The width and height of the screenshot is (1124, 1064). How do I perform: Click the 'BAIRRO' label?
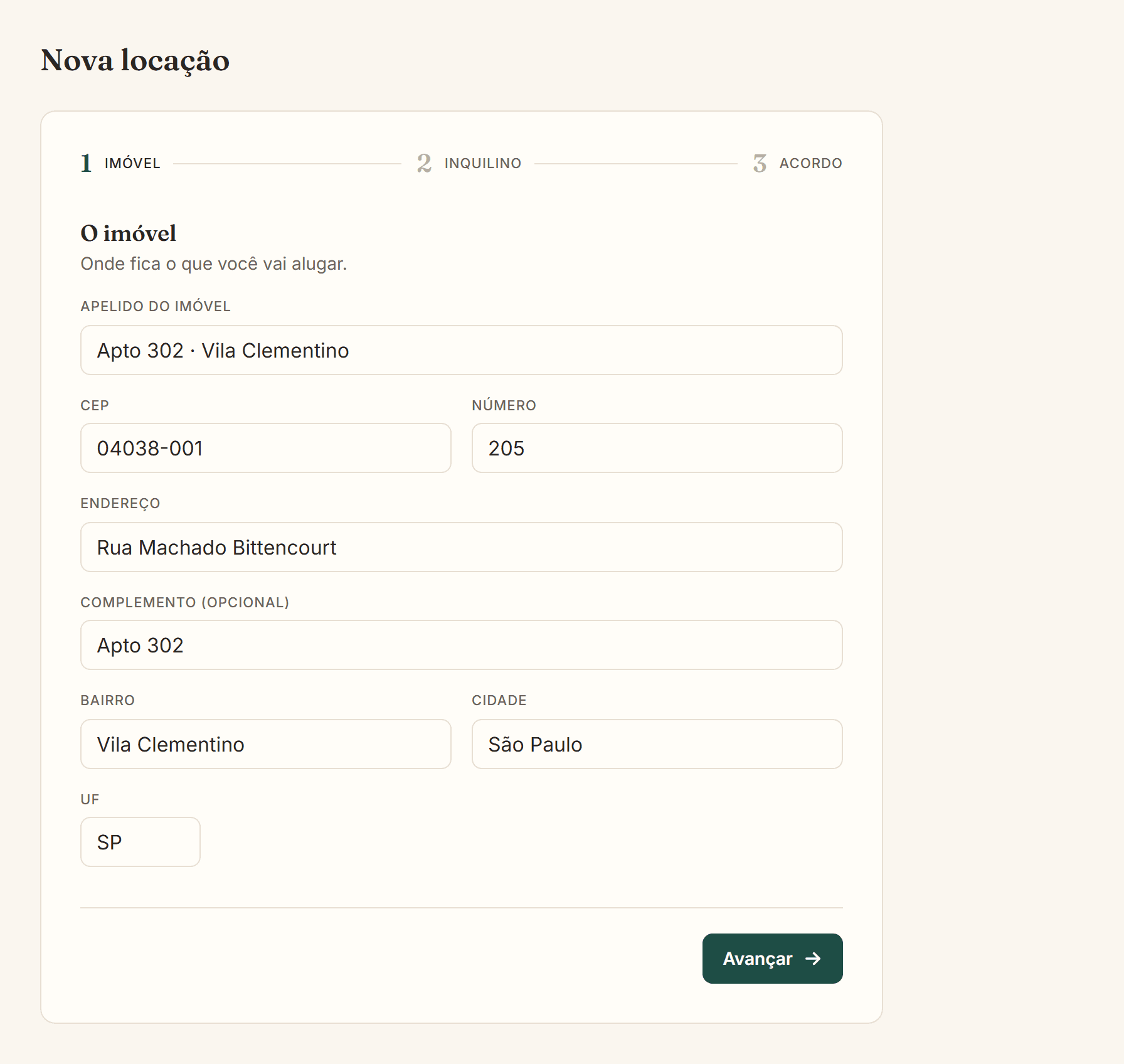click(x=108, y=700)
